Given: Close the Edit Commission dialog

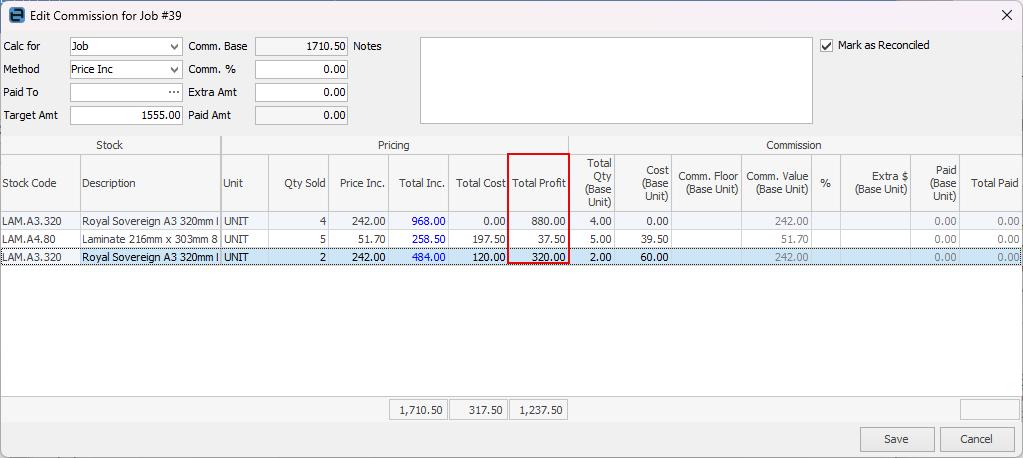Looking at the screenshot, I should tap(1007, 15).
